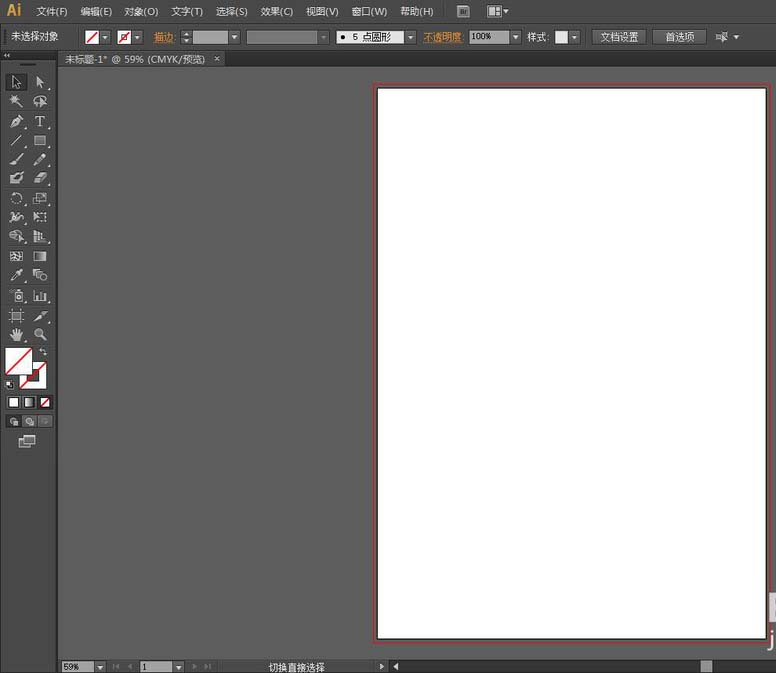Screen dimensions: 776x673
Task: Click the large fill color swatch
Action: coord(18,361)
